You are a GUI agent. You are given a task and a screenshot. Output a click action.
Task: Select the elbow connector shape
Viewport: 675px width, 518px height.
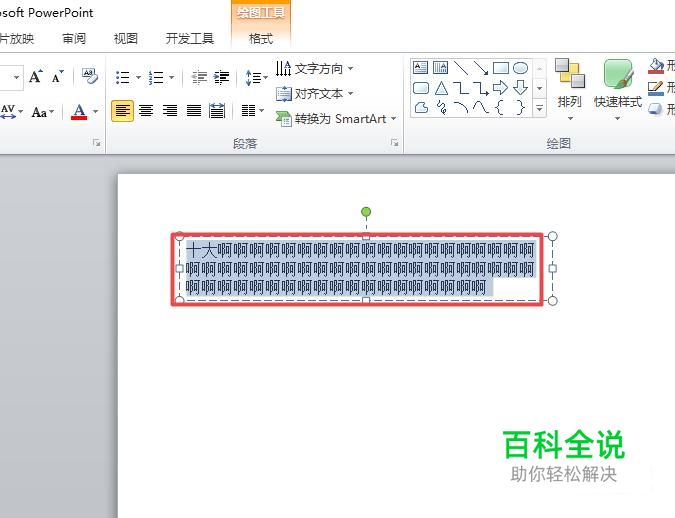(x=461, y=88)
